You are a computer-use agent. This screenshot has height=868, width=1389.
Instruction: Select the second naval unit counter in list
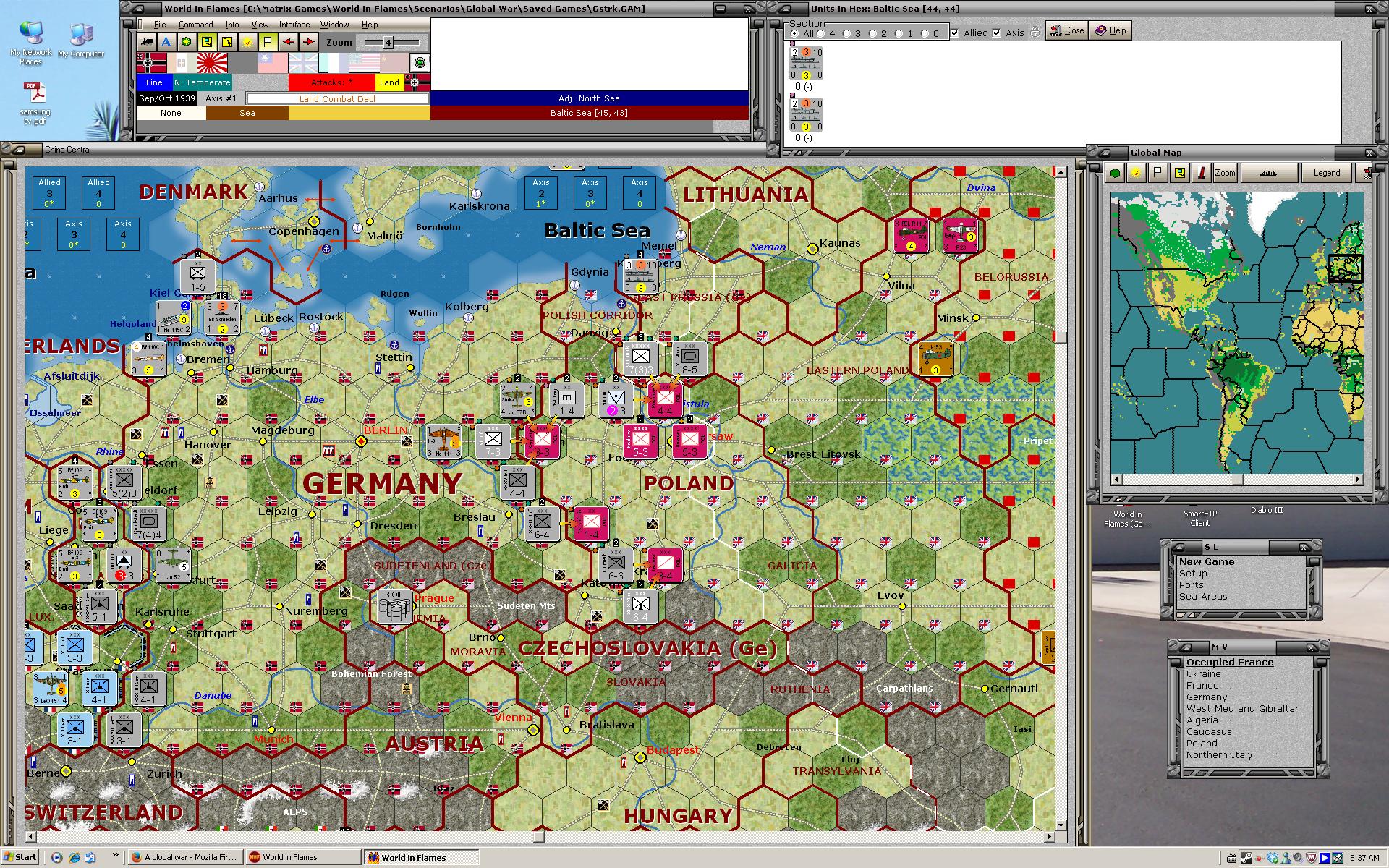coord(807,115)
